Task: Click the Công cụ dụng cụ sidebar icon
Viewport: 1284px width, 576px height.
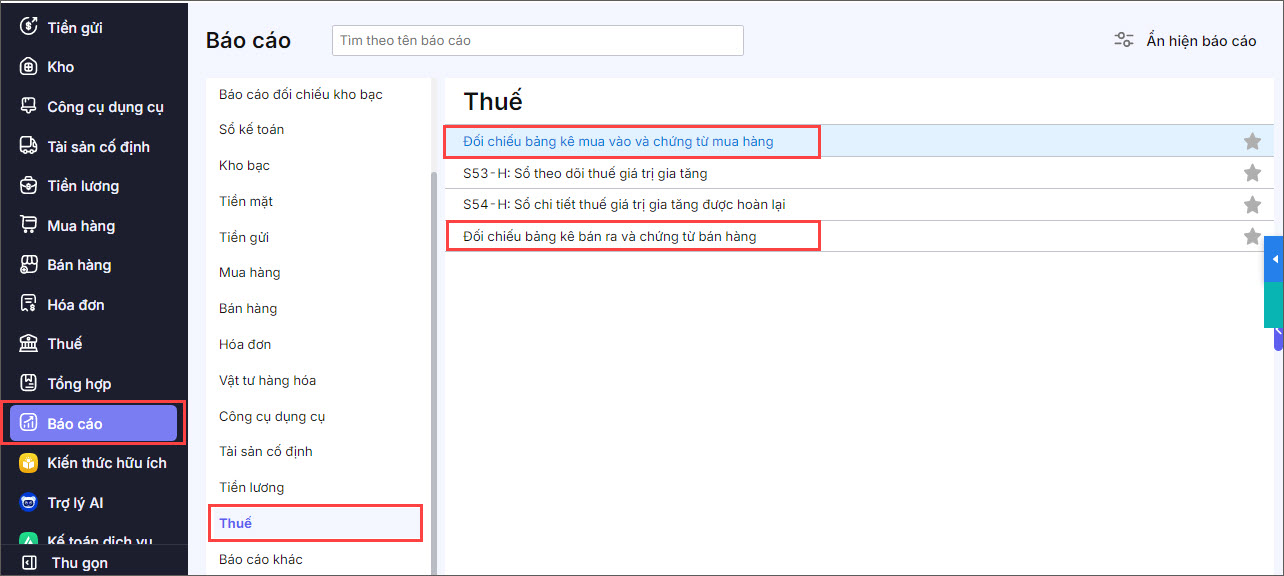Action: point(29,106)
